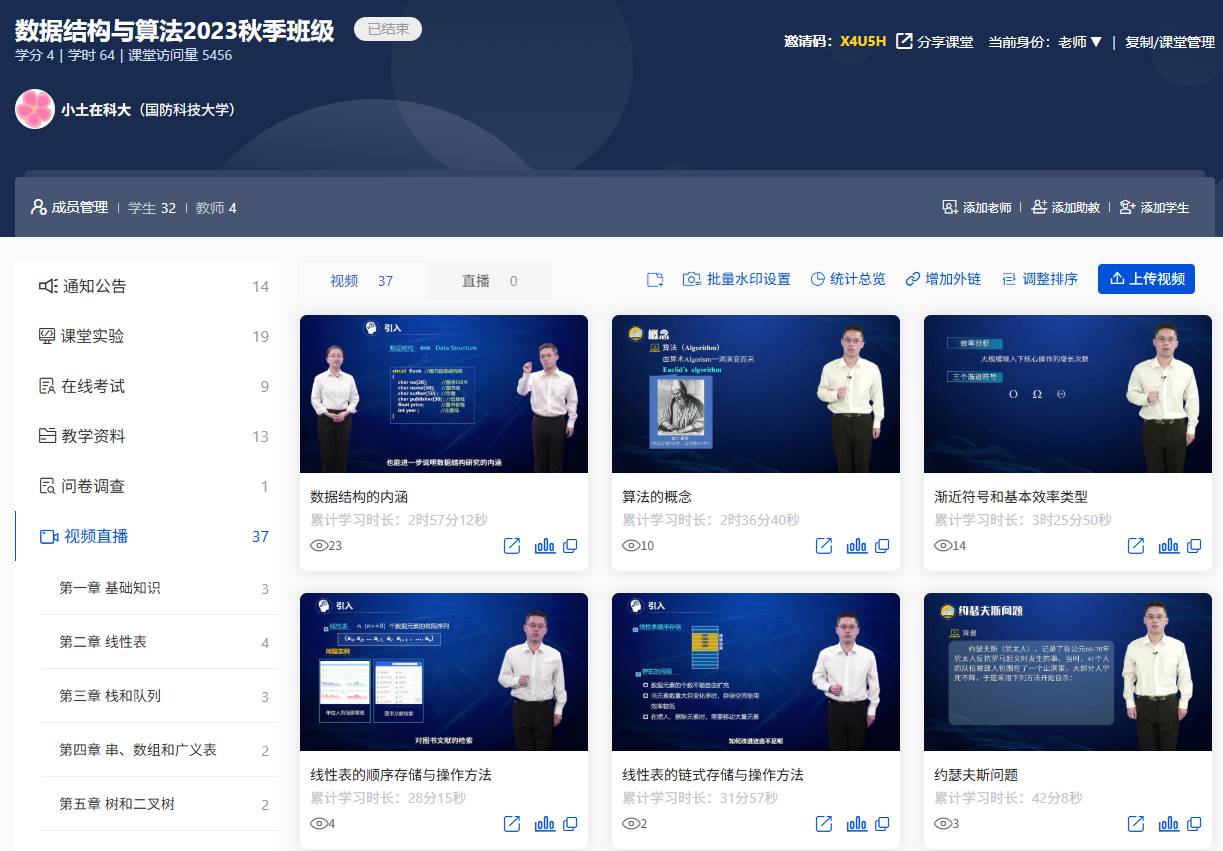Expand 第一章 基础知识 chapter
The image size is (1223, 851).
(110, 588)
